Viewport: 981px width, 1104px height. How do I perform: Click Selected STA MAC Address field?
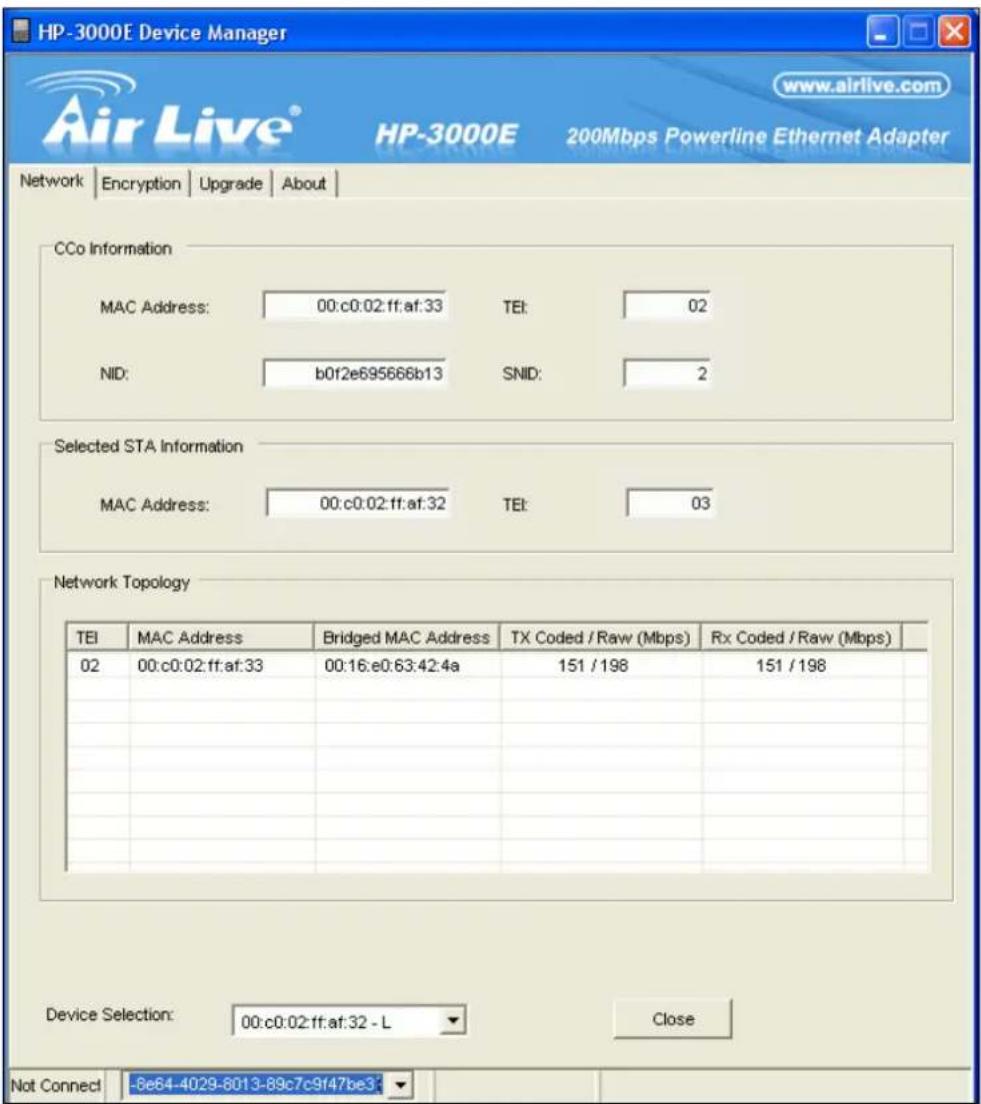tap(358, 503)
